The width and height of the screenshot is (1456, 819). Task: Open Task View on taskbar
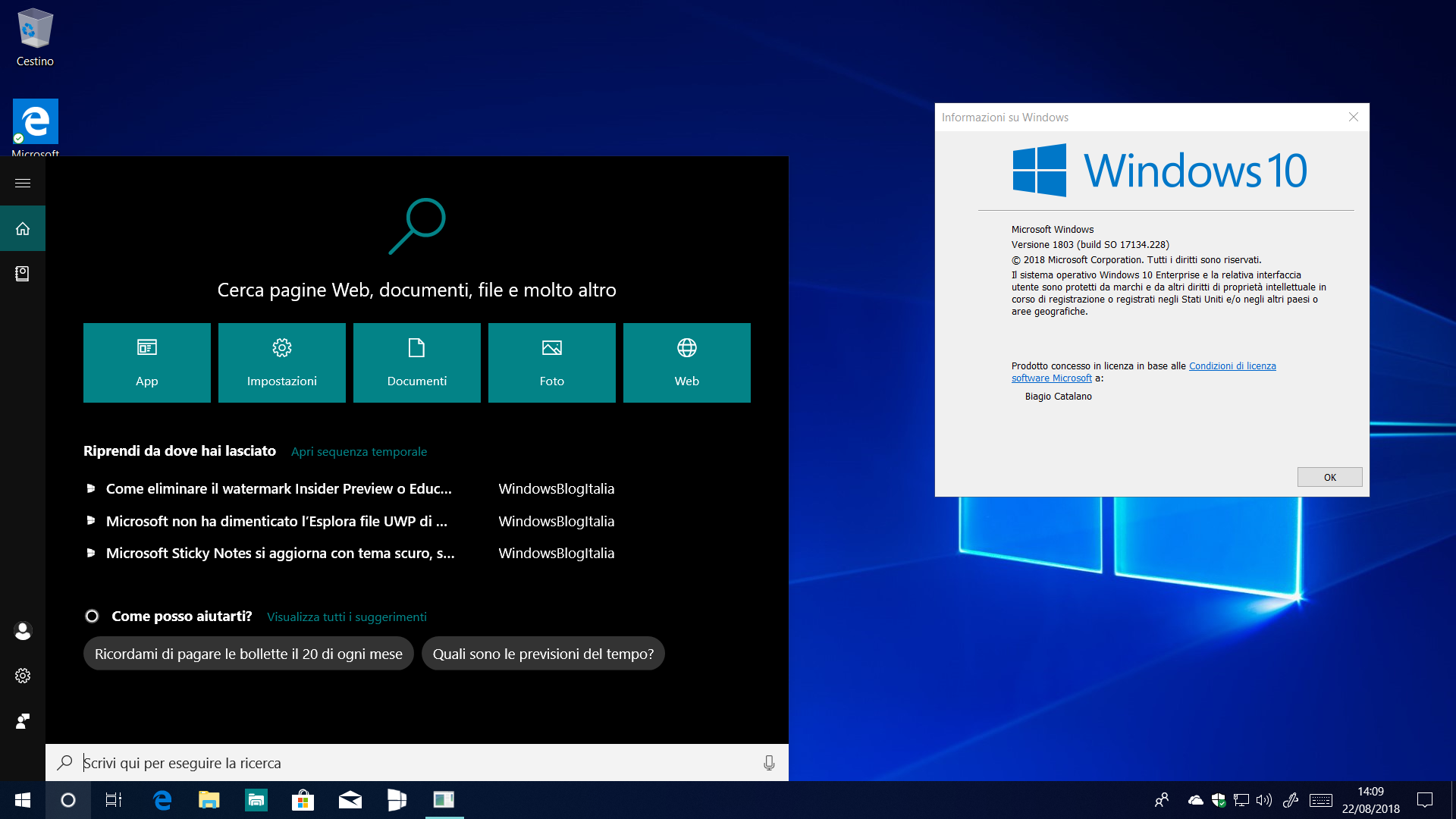pos(114,800)
